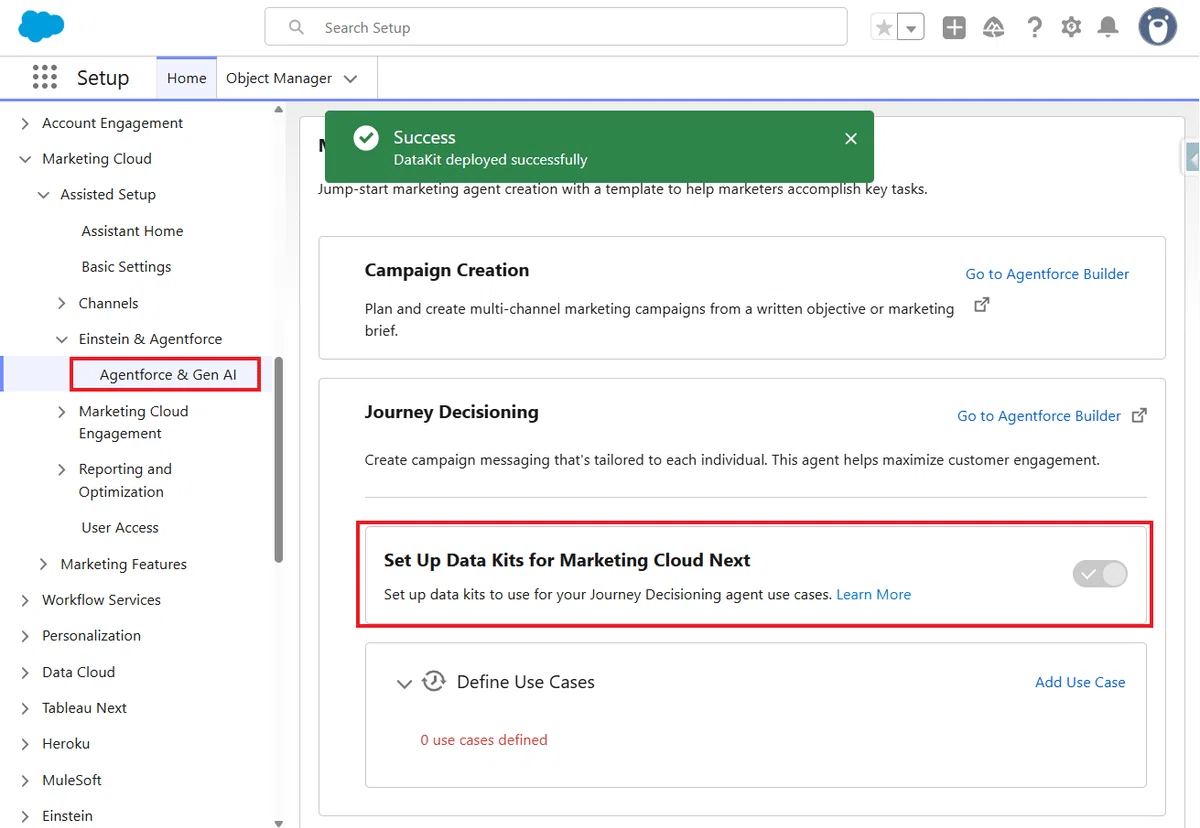This screenshot has width=1200, height=828.
Task: Expand the Tableau Next node
Action: (26, 708)
